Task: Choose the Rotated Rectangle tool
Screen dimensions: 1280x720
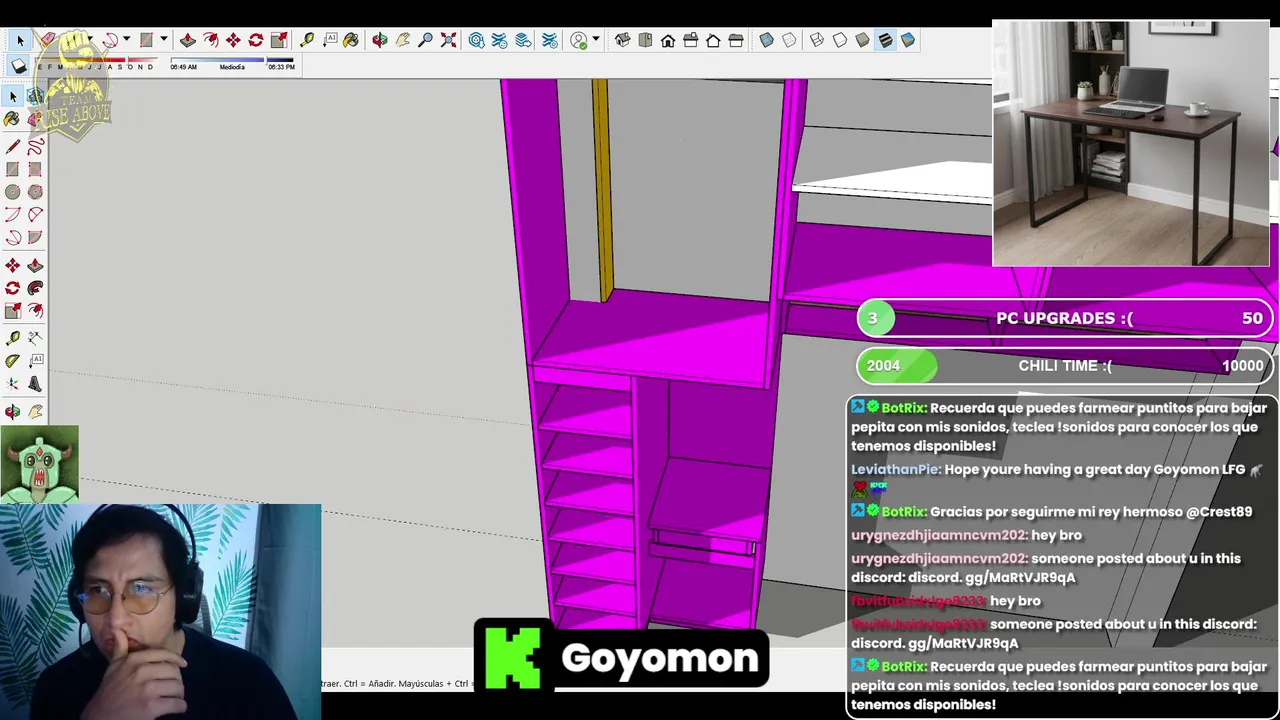Action: coord(35,169)
